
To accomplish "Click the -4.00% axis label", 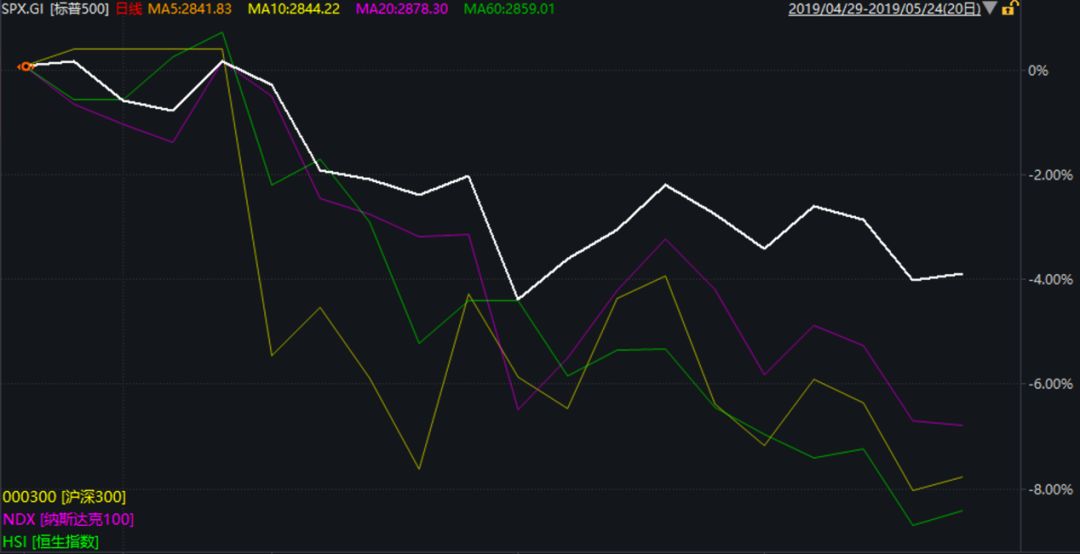I will point(1050,280).
